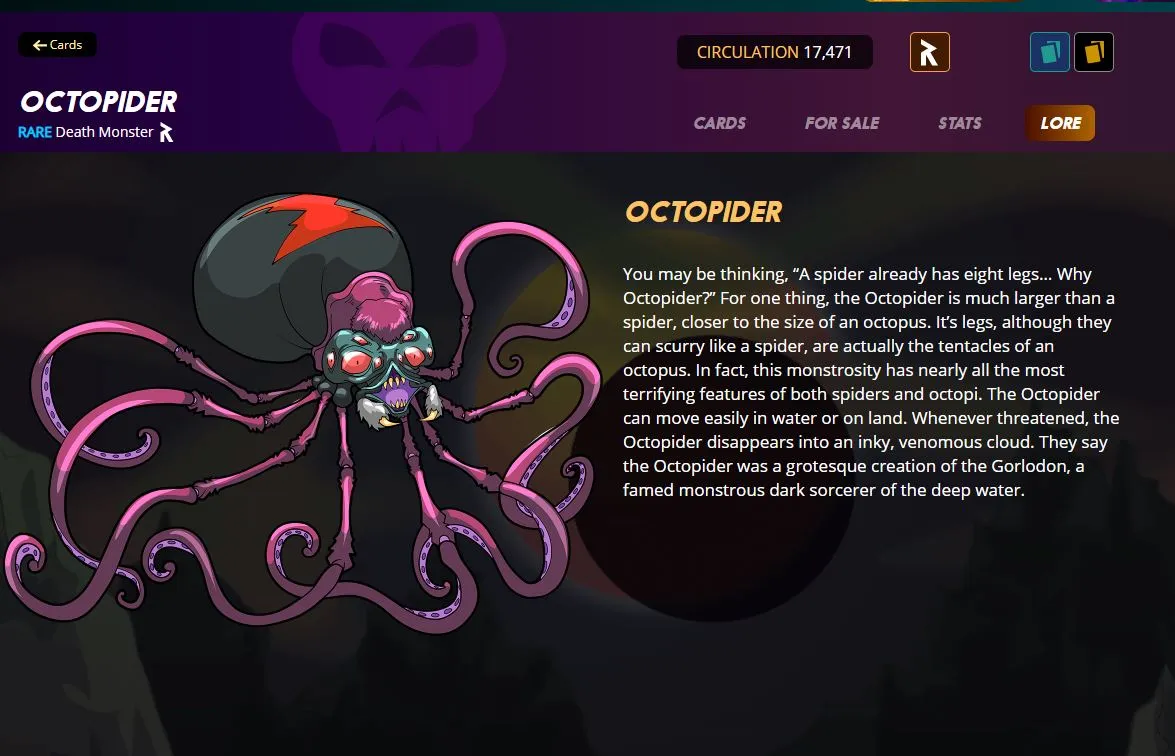Image resolution: width=1175 pixels, height=756 pixels.
Task: Choose the gold foil cards icon
Action: 1093,52
